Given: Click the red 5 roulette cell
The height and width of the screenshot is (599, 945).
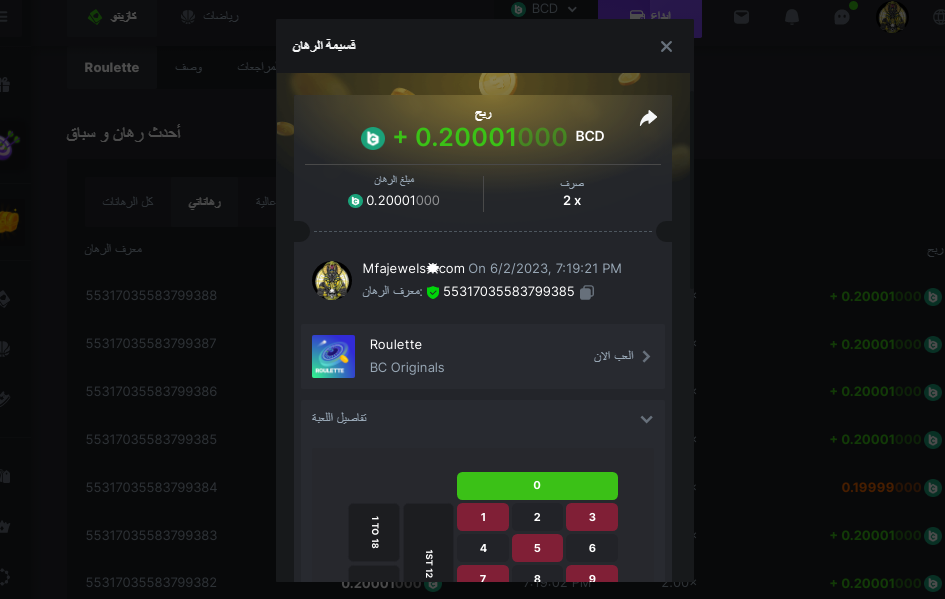Looking at the screenshot, I should [x=537, y=548].
